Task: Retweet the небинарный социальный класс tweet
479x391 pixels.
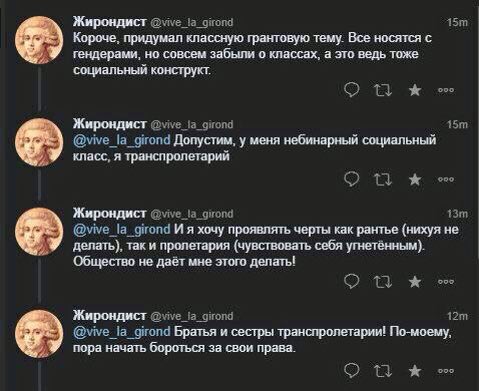Action: [383, 180]
